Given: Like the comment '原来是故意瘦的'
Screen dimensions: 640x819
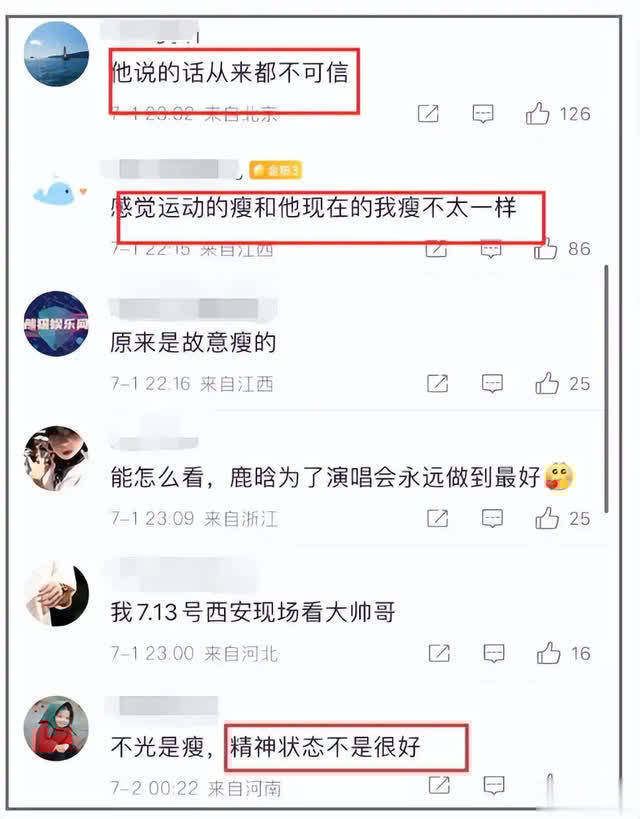Looking at the screenshot, I should coord(547,384).
